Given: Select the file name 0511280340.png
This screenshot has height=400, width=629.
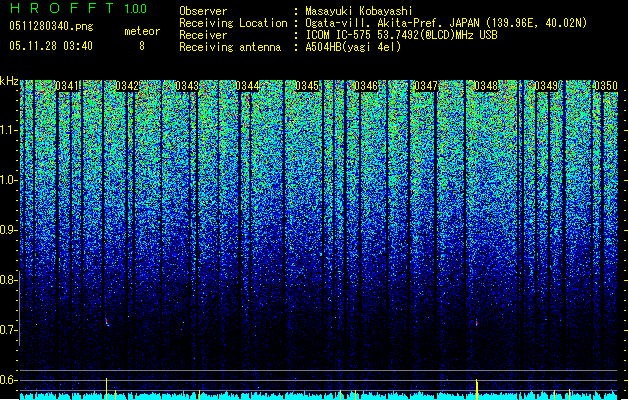Looking at the screenshot, I should tap(51, 26).
